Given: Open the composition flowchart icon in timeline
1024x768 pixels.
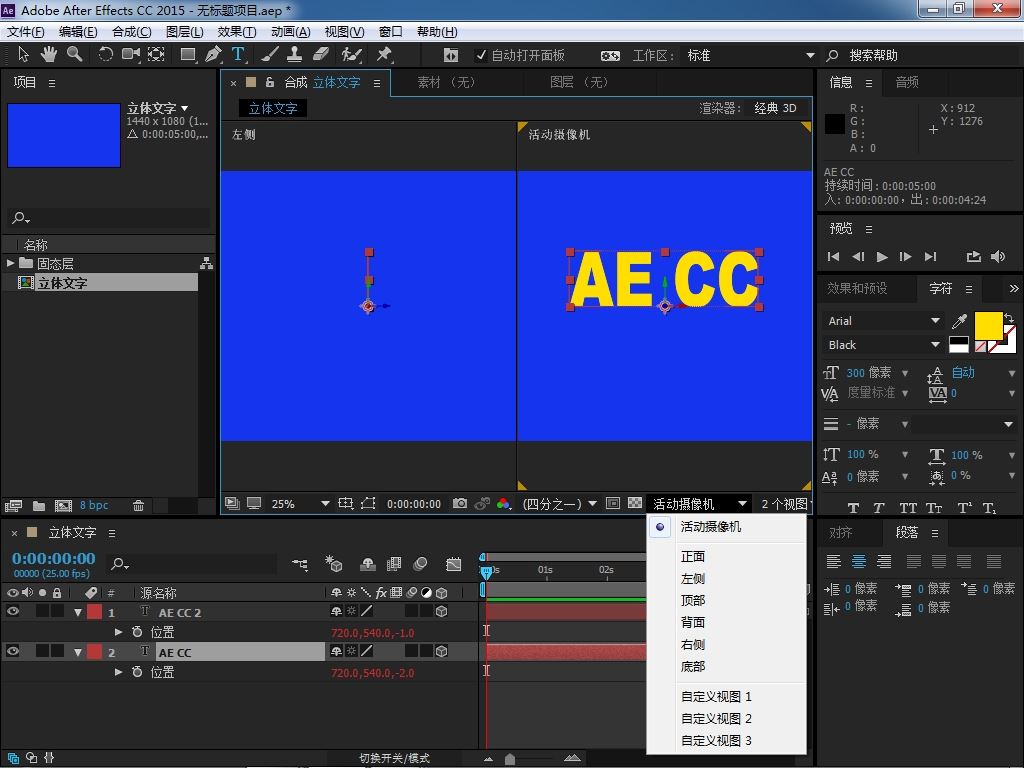Looking at the screenshot, I should coord(300,564).
